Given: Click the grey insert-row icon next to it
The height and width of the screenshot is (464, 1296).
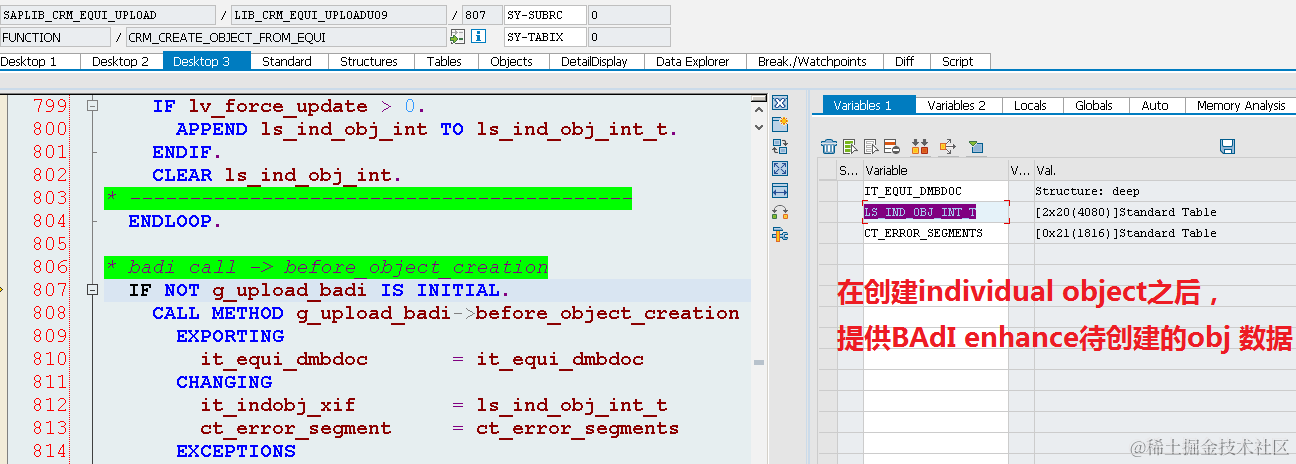Looking at the screenshot, I should [871, 147].
